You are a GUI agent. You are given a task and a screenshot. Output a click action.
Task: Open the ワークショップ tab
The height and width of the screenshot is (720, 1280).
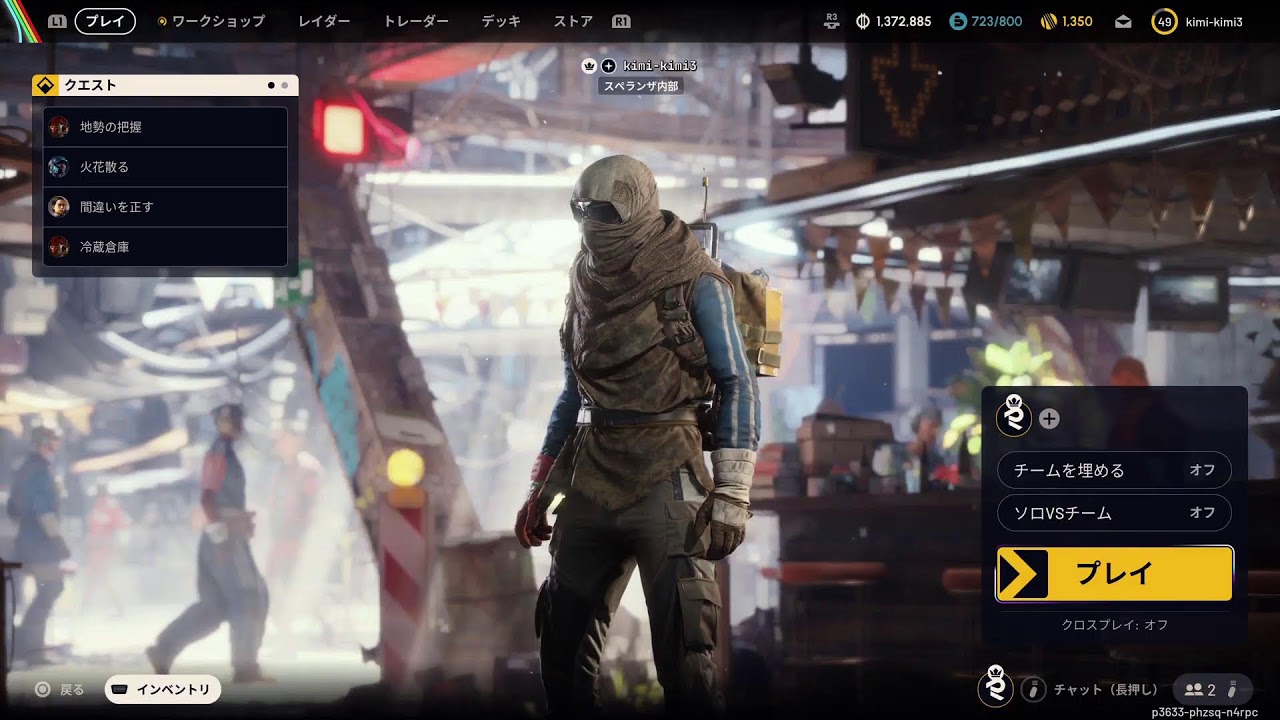218,21
